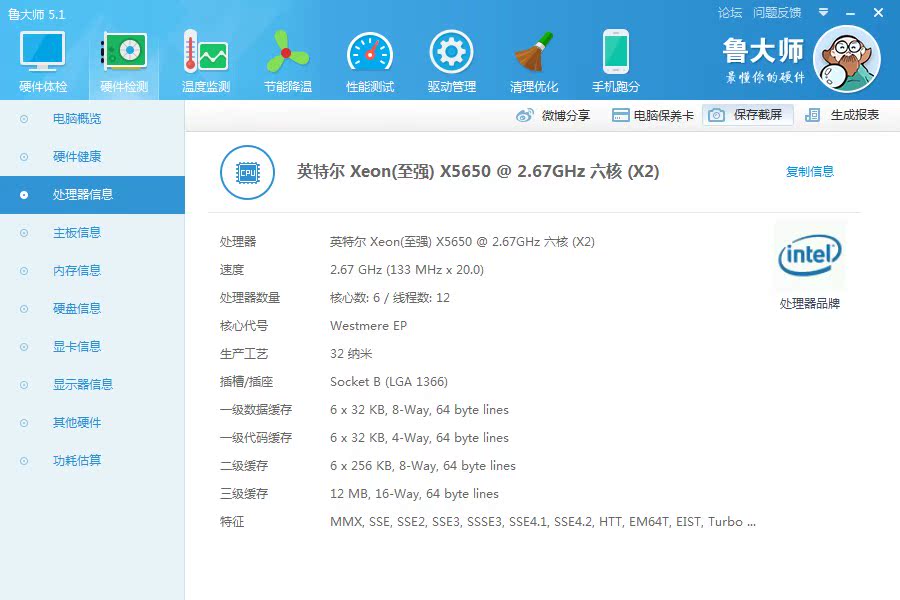The width and height of the screenshot is (900, 600).
Task: Open 驱动管理 driver gear icon
Action: (x=452, y=52)
